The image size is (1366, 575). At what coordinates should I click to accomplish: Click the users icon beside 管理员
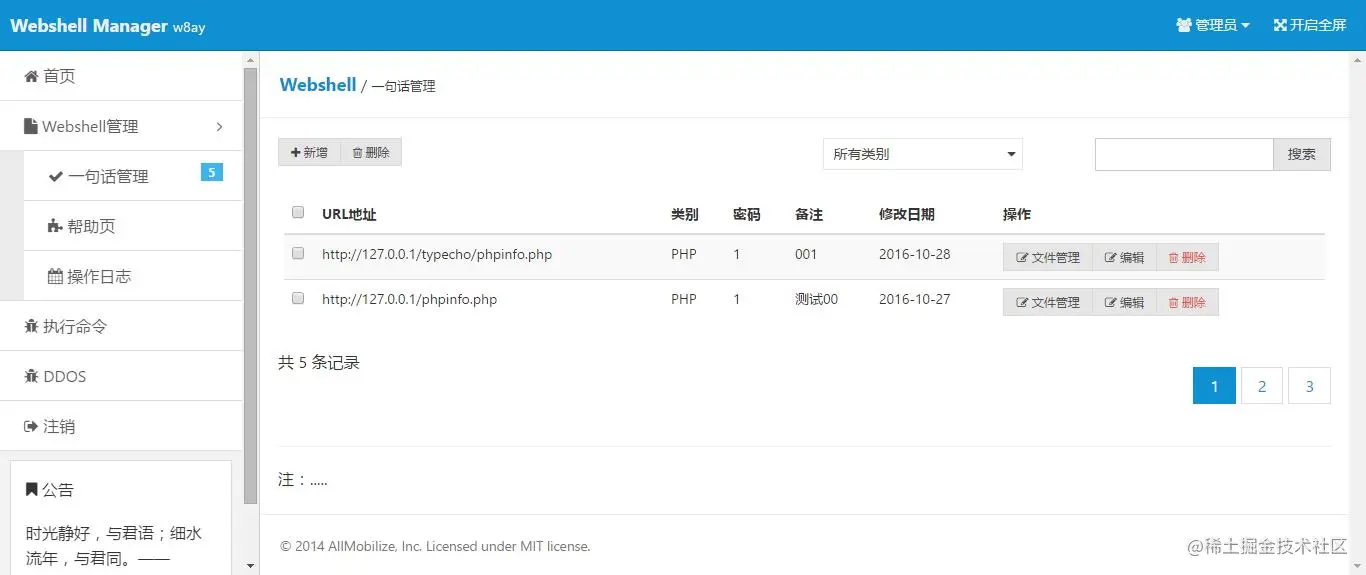click(1184, 25)
